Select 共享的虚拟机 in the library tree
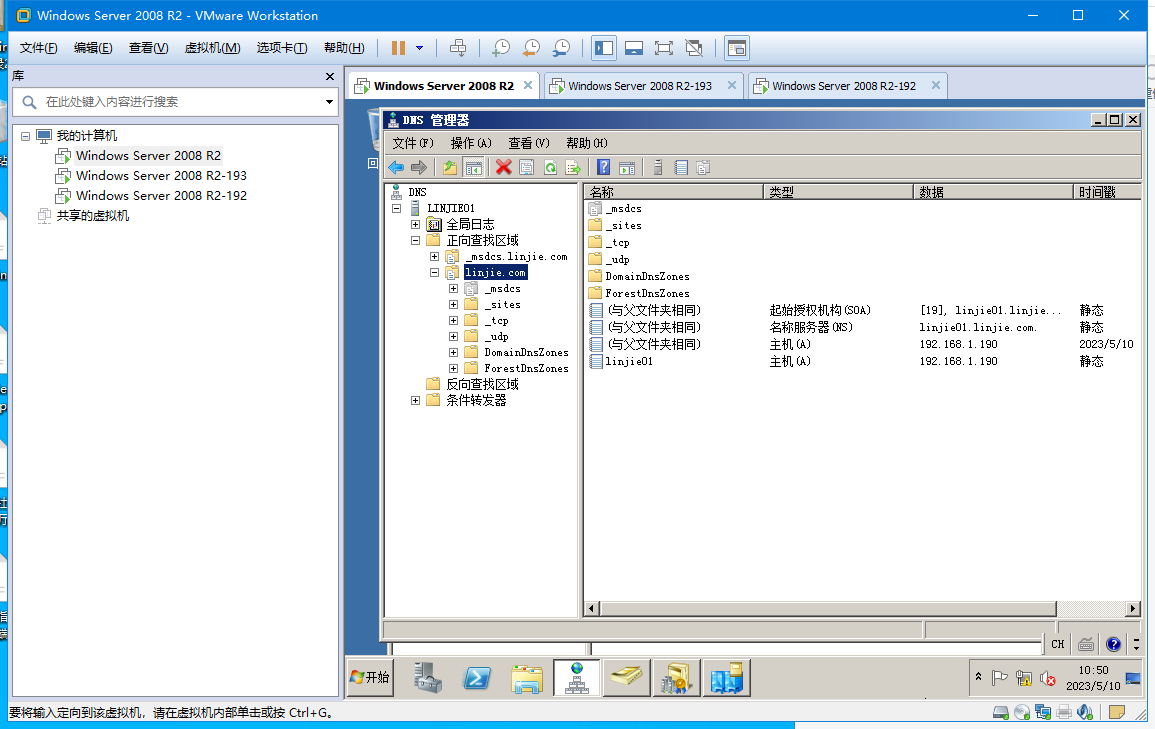1155x729 pixels. pyautogui.click(x=93, y=215)
